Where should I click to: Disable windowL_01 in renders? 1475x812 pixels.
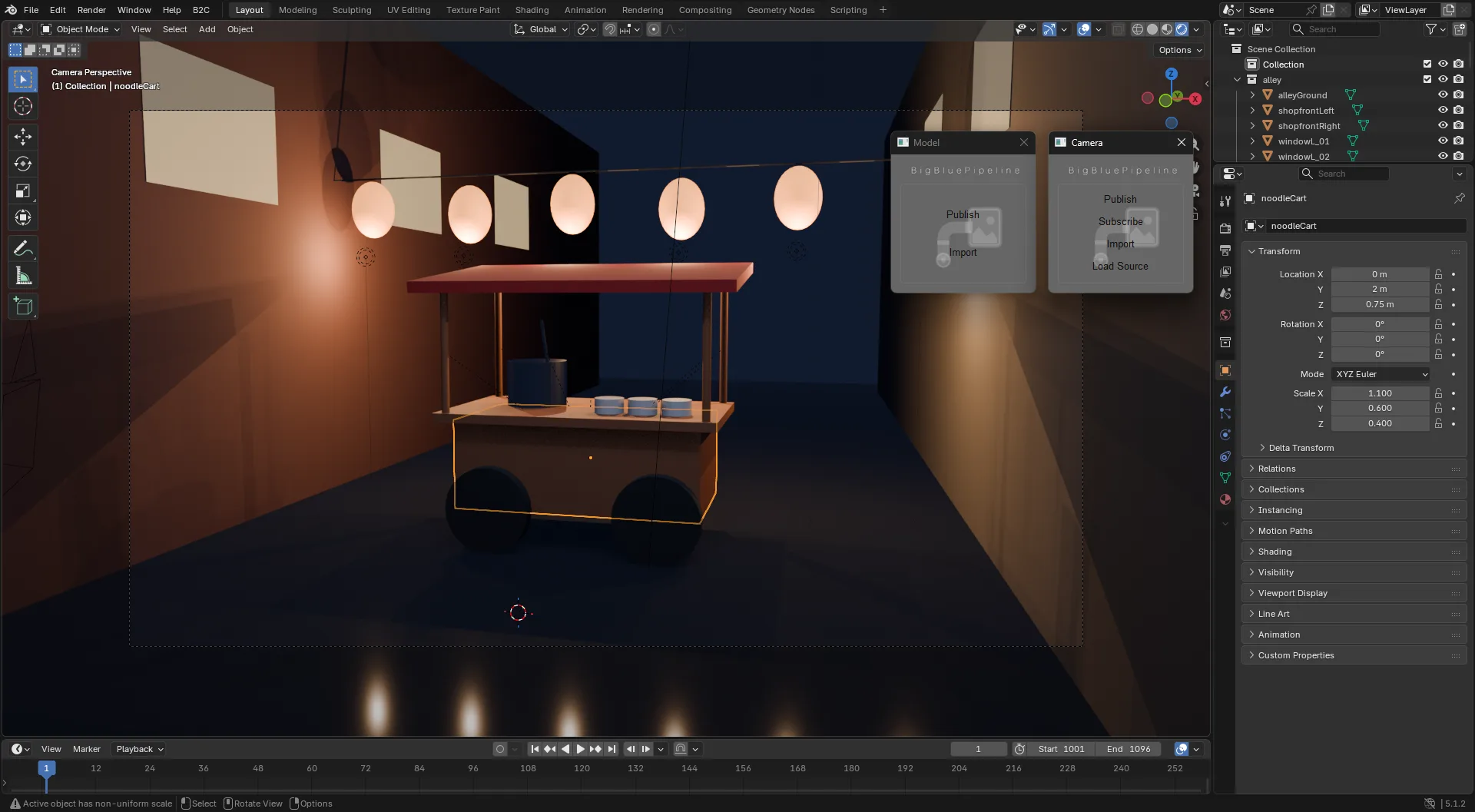point(1459,141)
